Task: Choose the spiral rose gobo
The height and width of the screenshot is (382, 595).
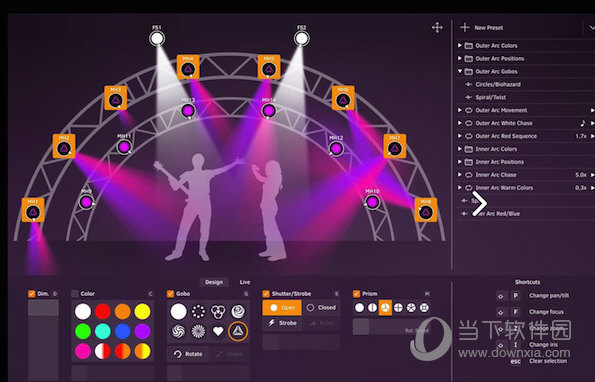Action: coord(238,311)
